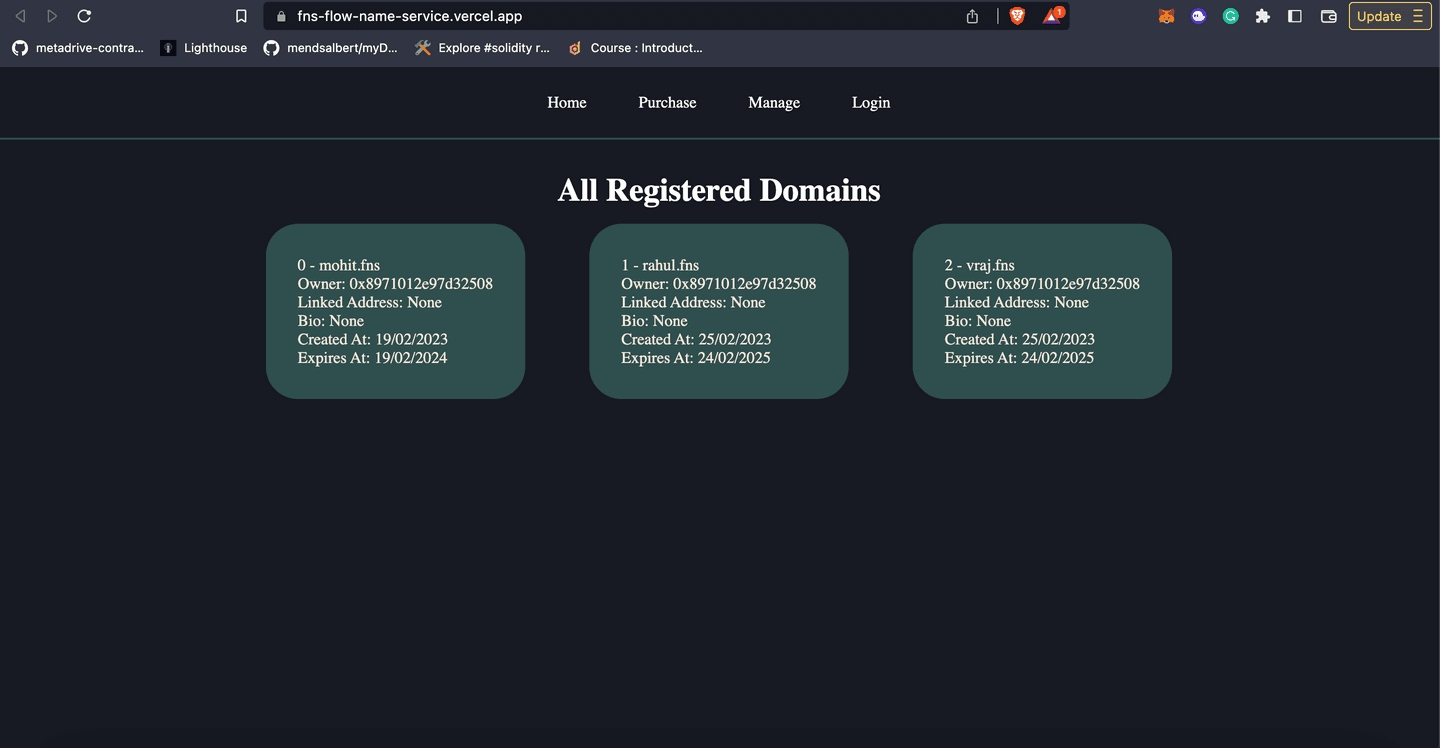Open the purple round extension icon
1440x748 pixels.
click(x=1198, y=16)
